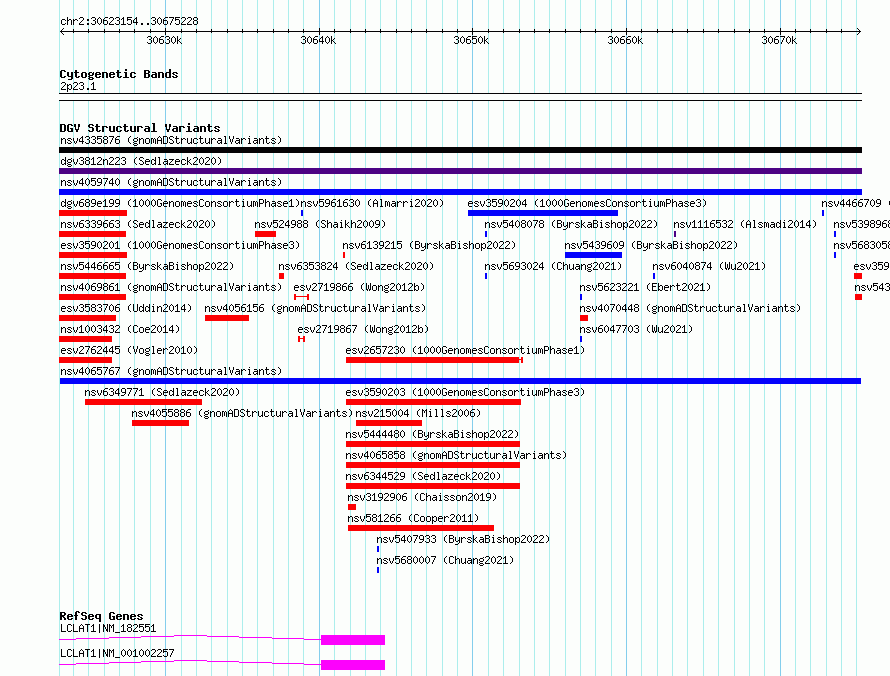890x676 pixels.
Task: Select magenta exon of LCLAT1|NM_182551
Action: [x=353, y=640]
